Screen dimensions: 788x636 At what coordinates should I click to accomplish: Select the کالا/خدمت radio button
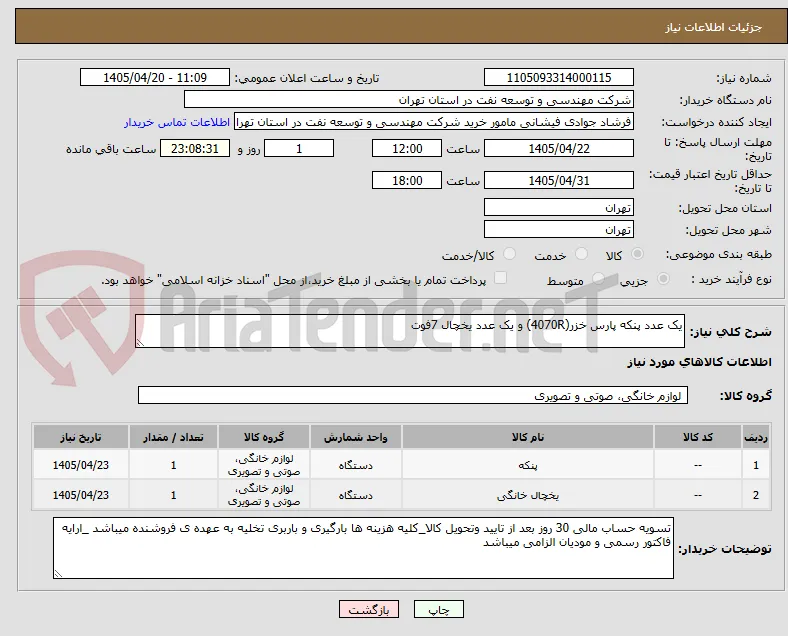pos(509,254)
